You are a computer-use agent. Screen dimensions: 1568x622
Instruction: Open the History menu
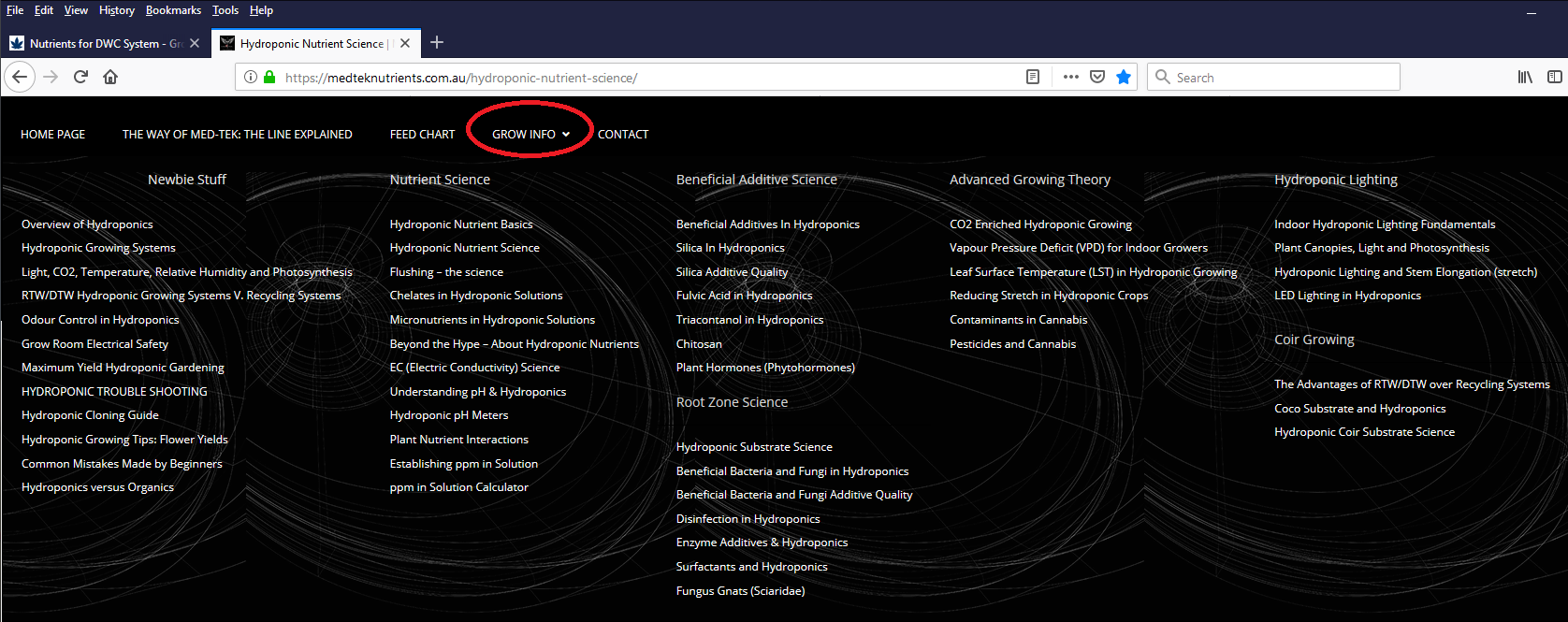117,10
